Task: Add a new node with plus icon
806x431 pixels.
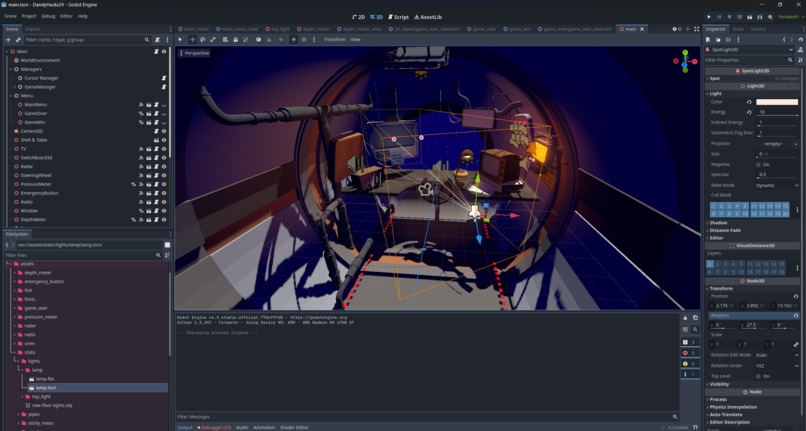Action: [8, 40]
